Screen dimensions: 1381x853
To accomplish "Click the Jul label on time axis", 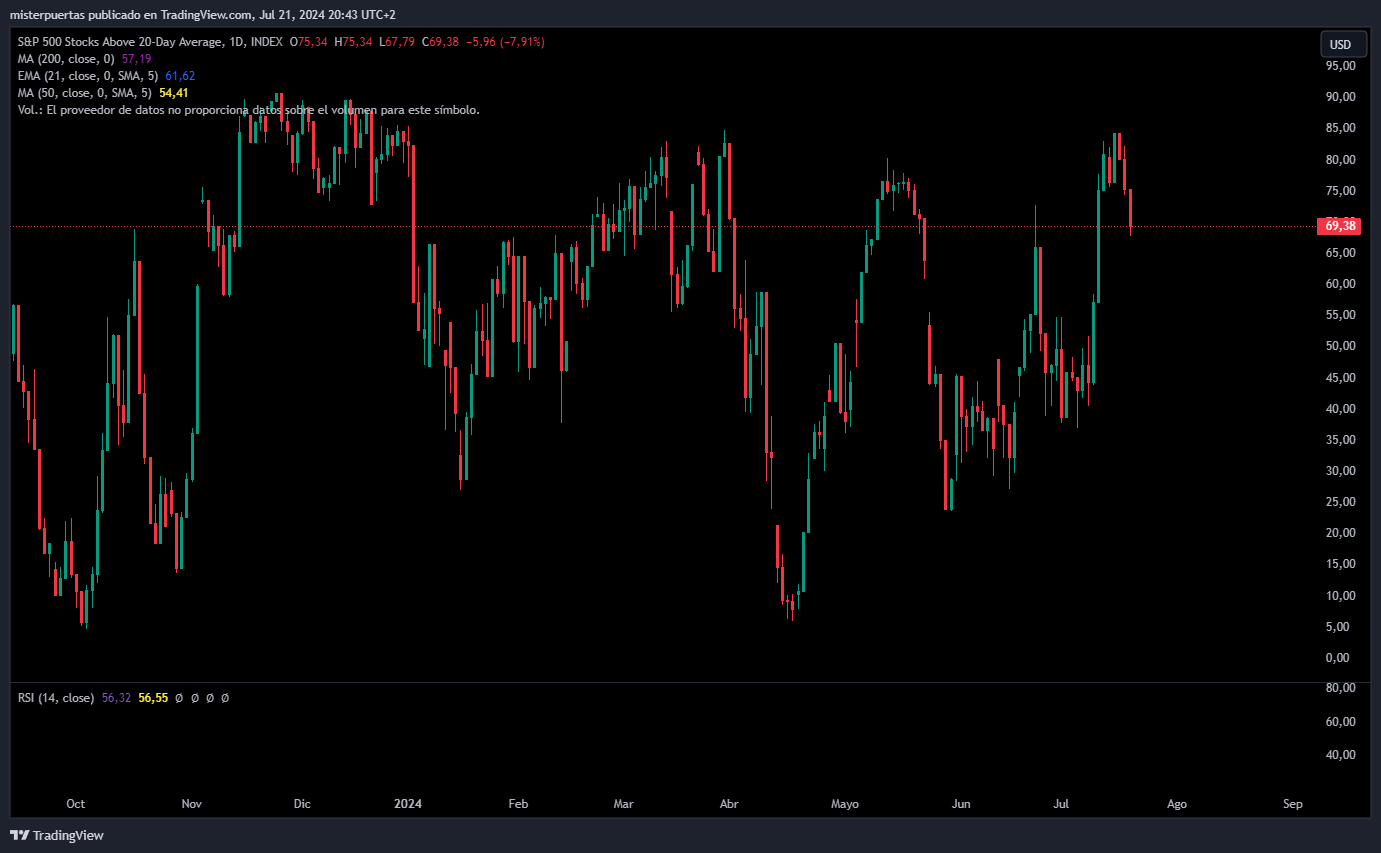I will click(1062, 804).
